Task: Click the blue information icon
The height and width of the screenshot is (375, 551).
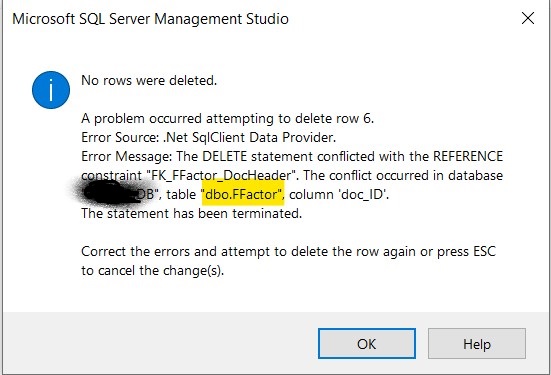Action: click(51, 90)
